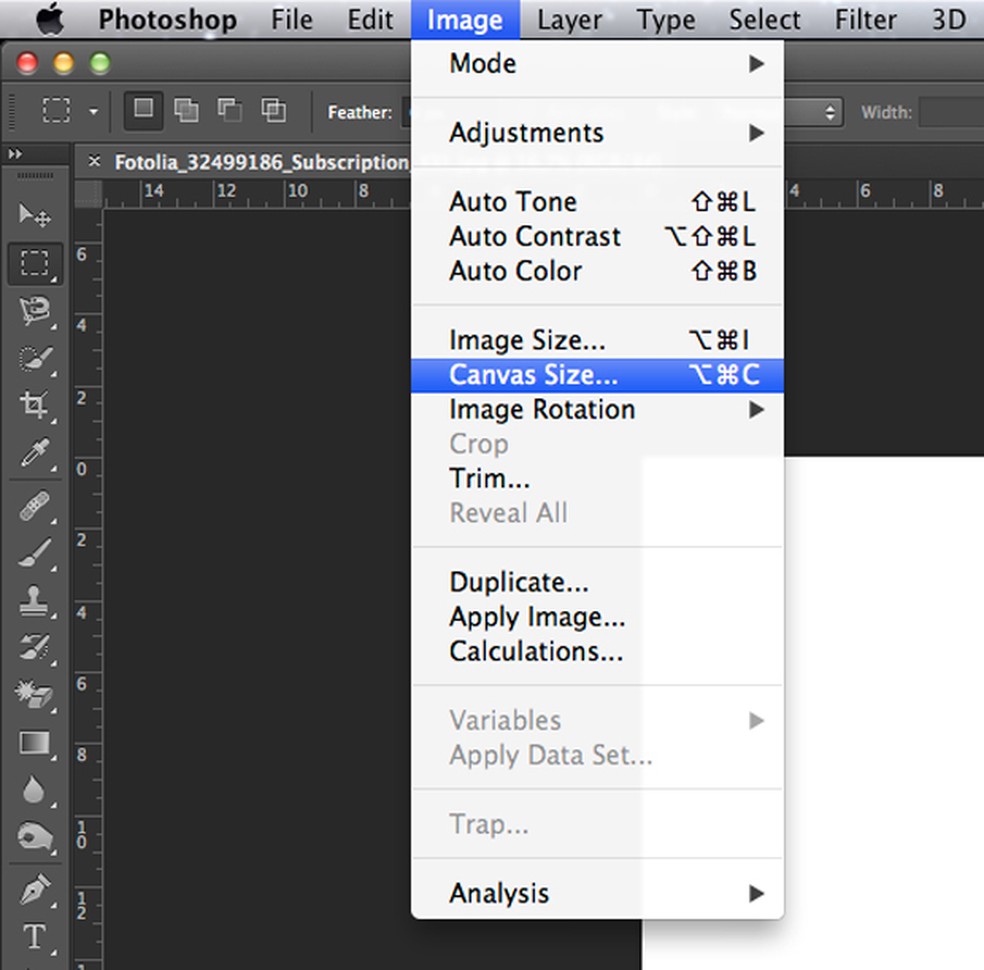Choose Subtract from selection mode button

coord(230,110)
